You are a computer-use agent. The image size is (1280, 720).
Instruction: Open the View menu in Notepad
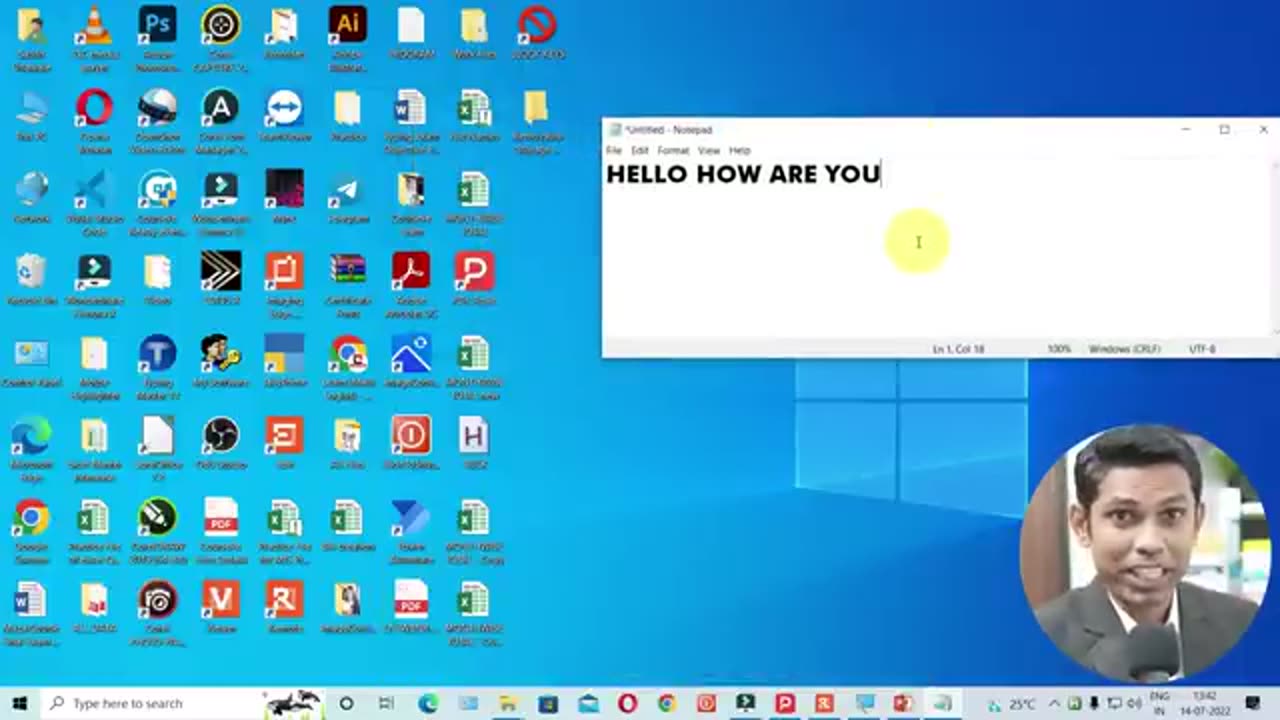tap(709, 150)
